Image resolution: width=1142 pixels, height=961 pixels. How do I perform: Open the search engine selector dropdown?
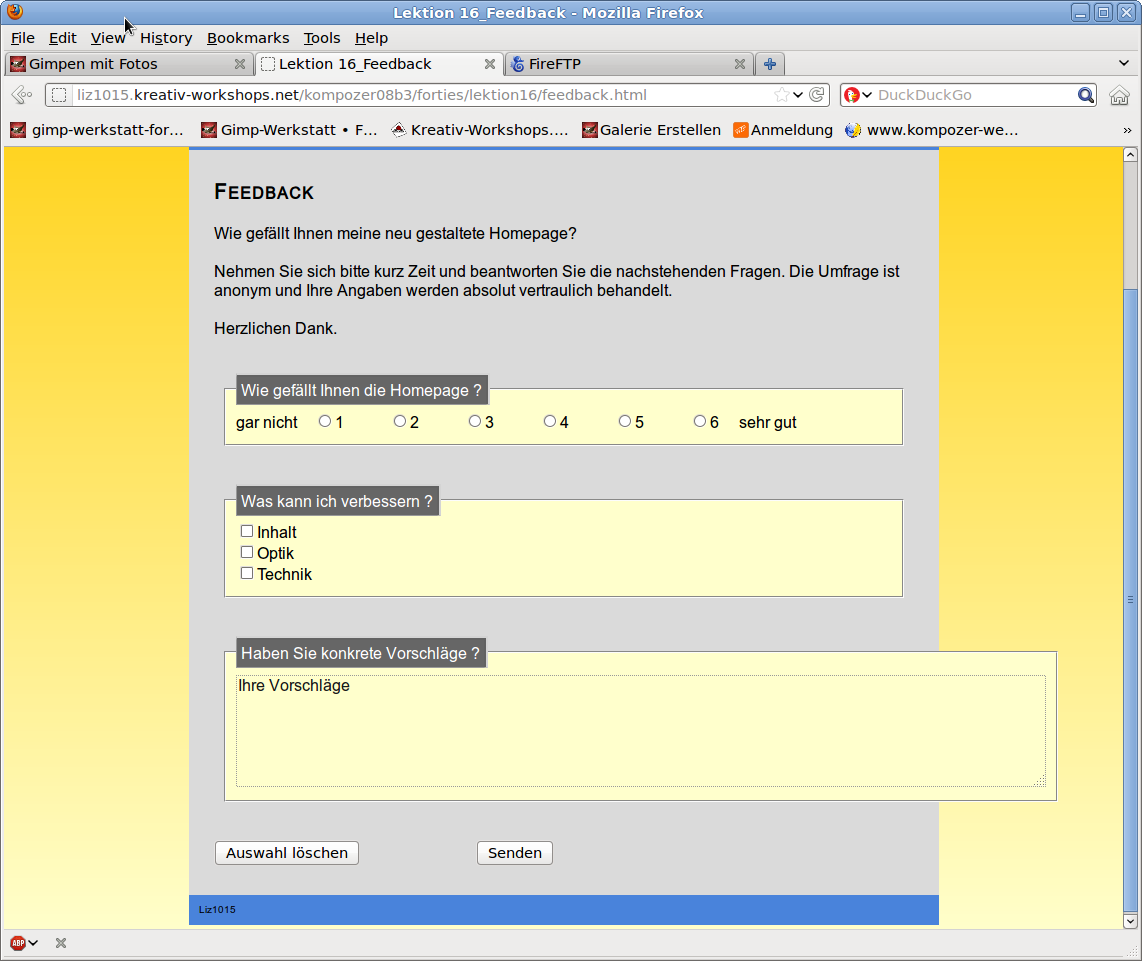(x=858, y=95)
